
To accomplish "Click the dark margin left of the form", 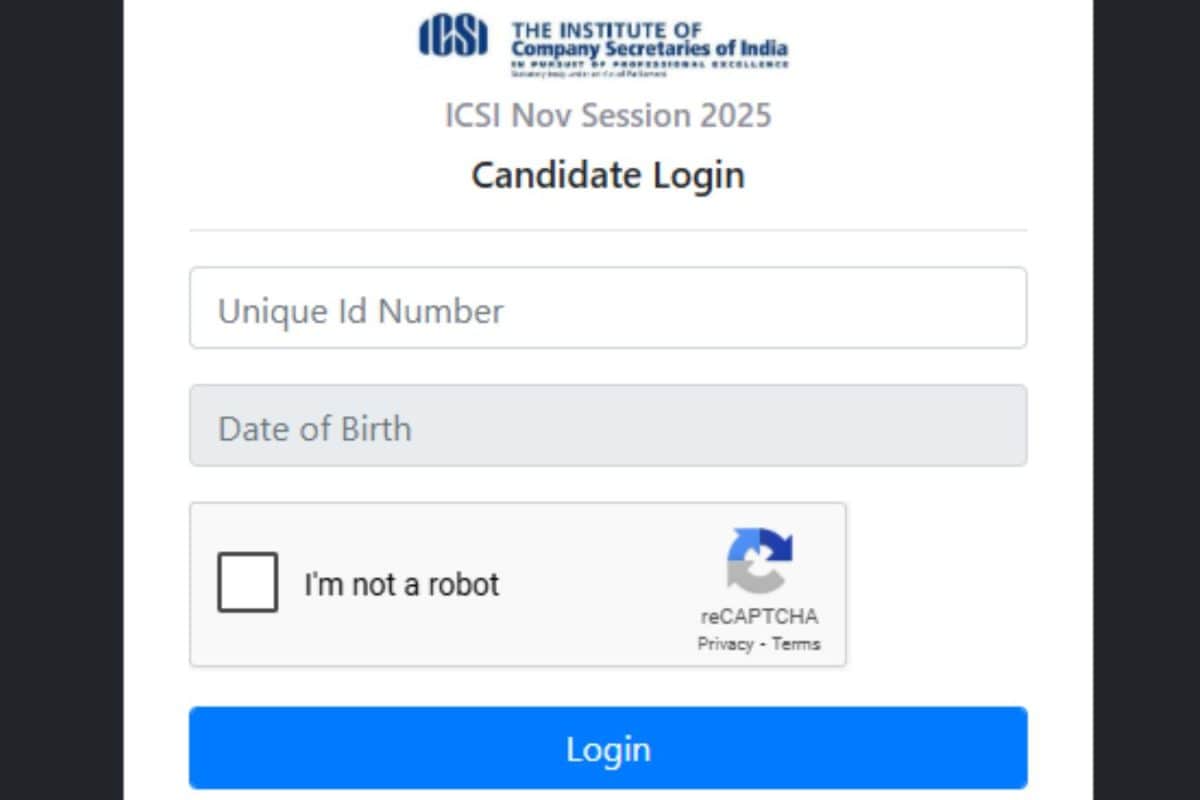I will coord(60,400).
